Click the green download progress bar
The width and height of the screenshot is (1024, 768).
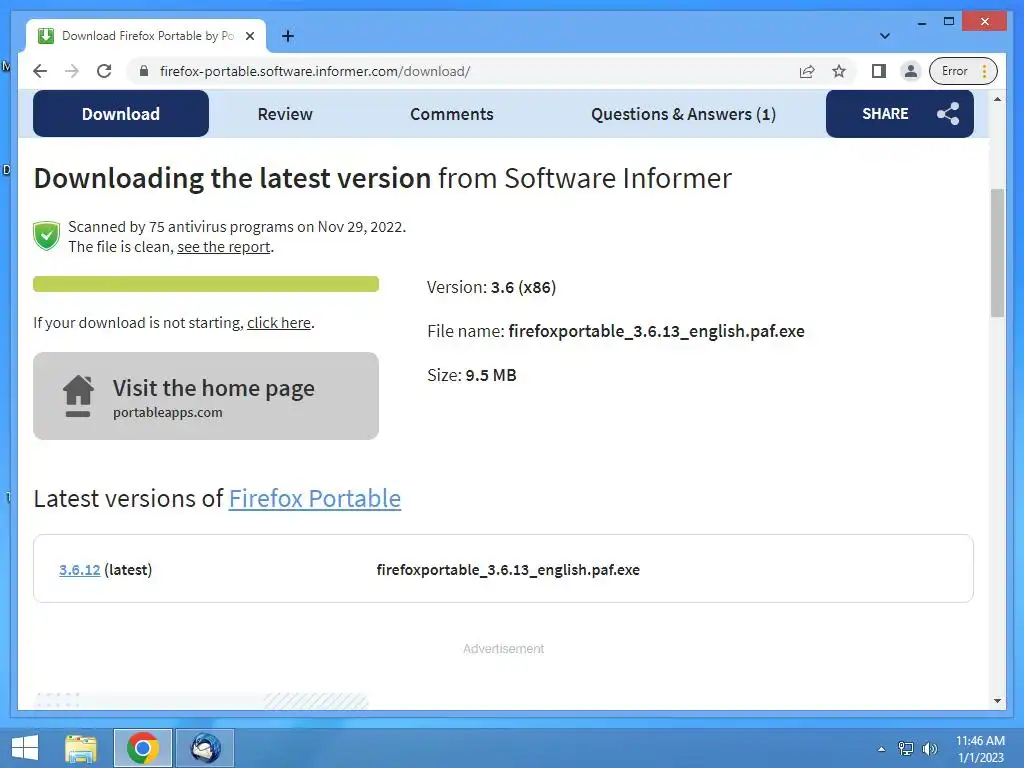[x=206, y=284]
